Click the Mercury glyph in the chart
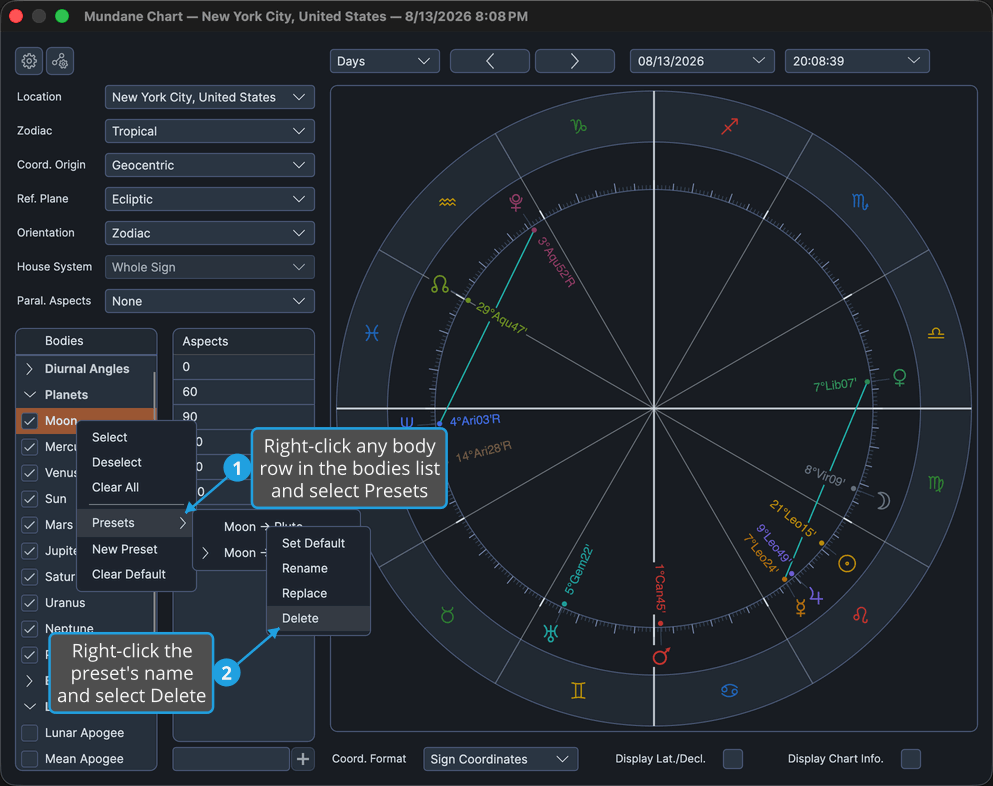993x786 pixels. (800, 608)
